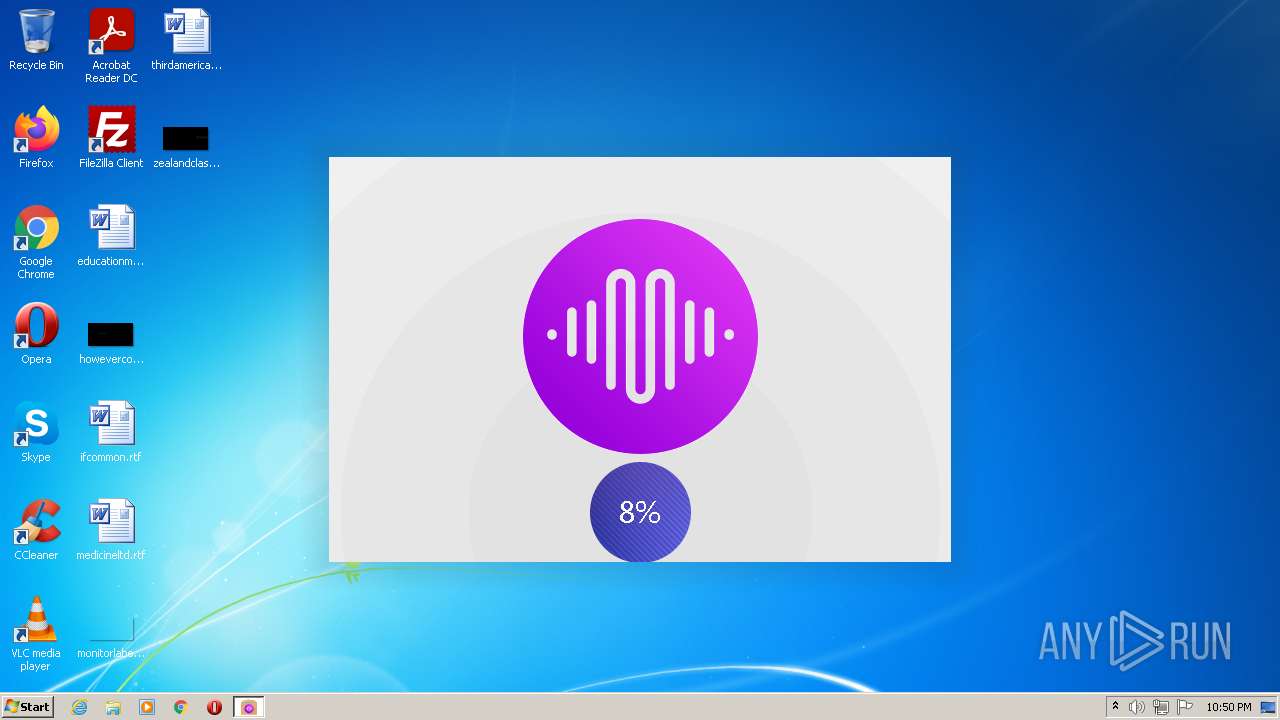This screenshot has height=720, width=1280.
Task: Select the zealandclas desktop file
Action: [x=186, y=146]
